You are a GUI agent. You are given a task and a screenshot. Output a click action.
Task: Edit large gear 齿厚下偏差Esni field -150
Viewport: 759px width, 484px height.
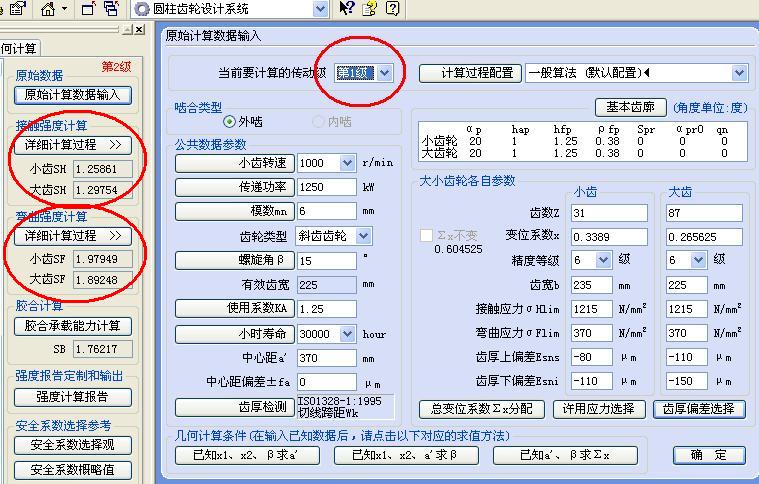point(687,381)
